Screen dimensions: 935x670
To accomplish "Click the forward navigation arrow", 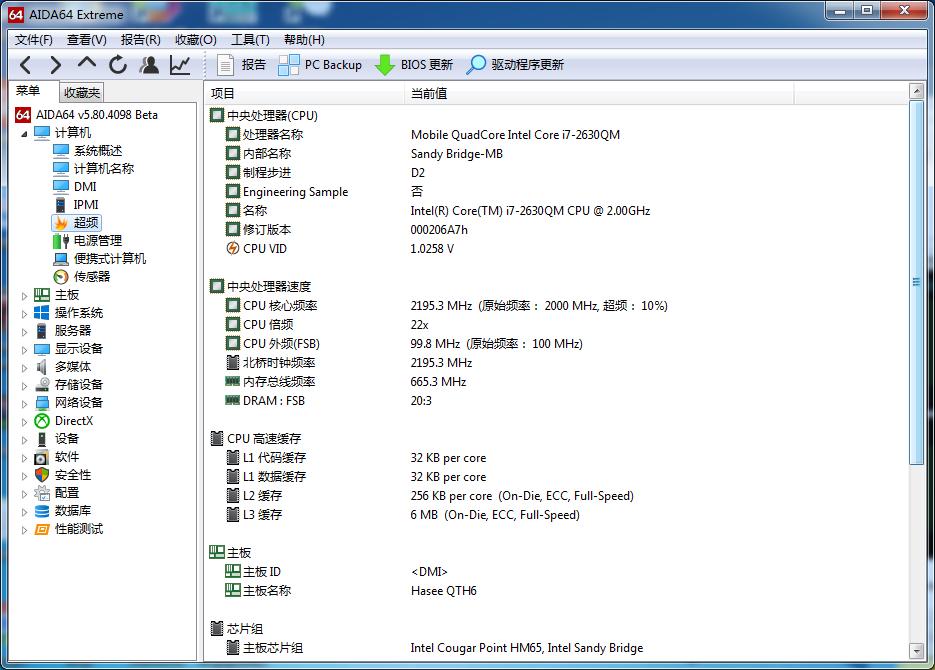I will [56, 65].
